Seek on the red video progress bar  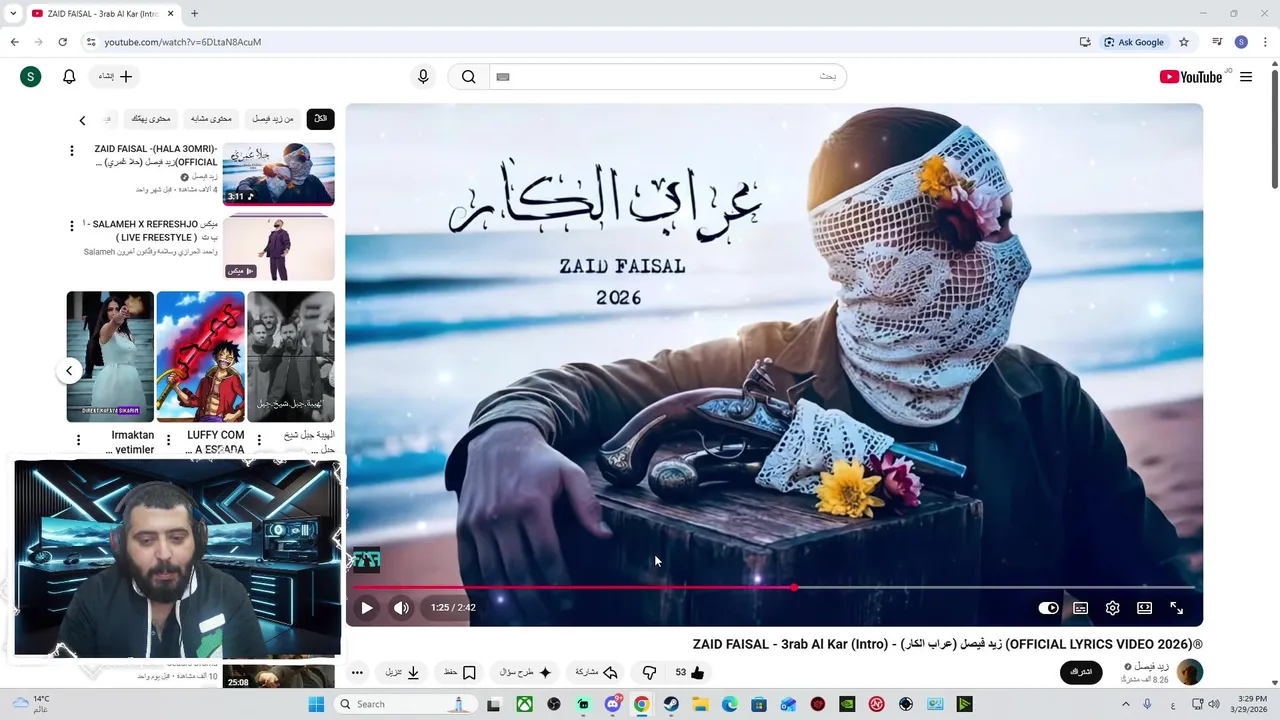774,587
